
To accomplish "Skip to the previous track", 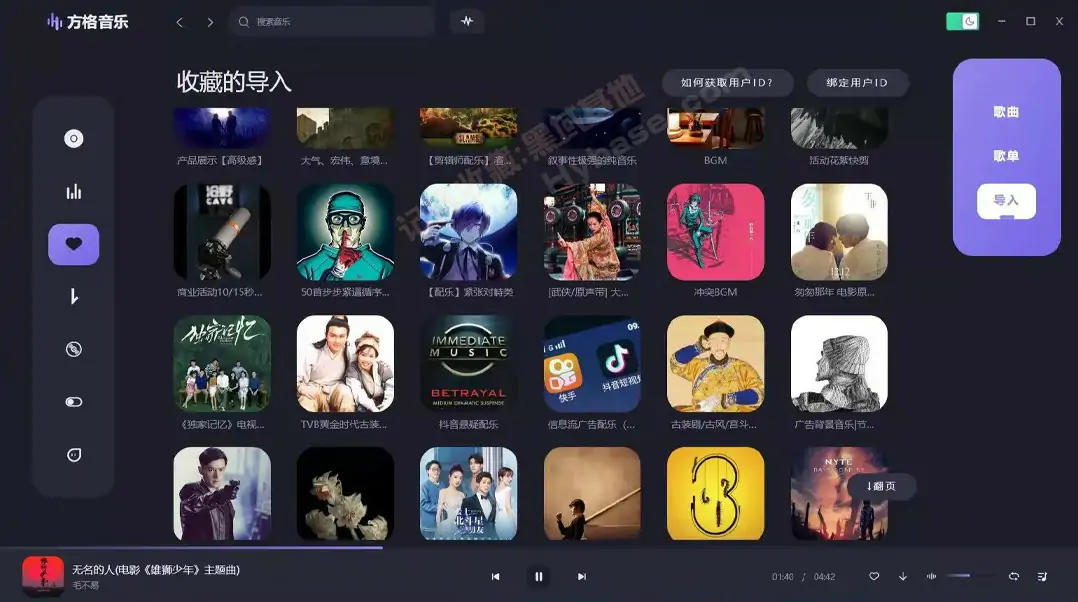I will coord(495,577).
